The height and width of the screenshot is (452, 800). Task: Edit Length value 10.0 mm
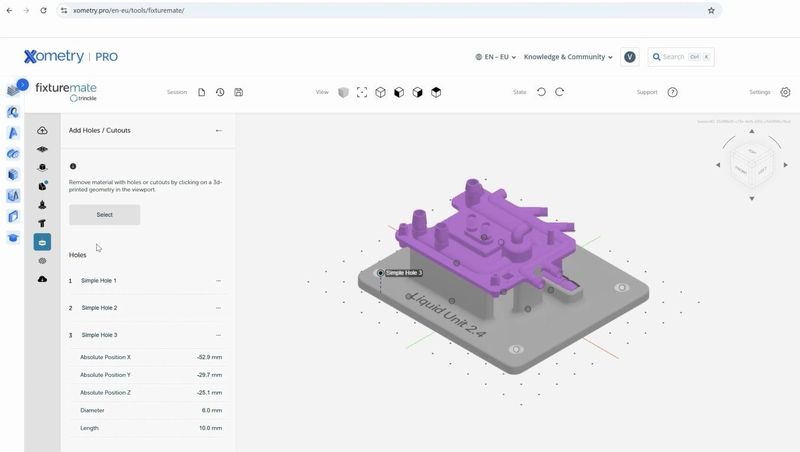[x=210, y=428]
